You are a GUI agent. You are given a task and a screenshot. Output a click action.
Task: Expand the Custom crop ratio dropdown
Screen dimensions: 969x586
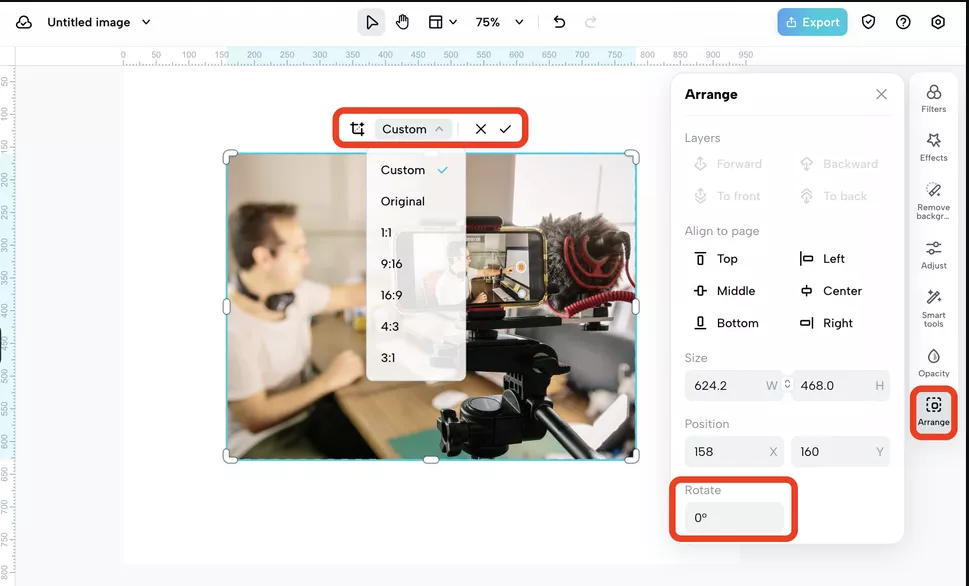coord(412,129)
